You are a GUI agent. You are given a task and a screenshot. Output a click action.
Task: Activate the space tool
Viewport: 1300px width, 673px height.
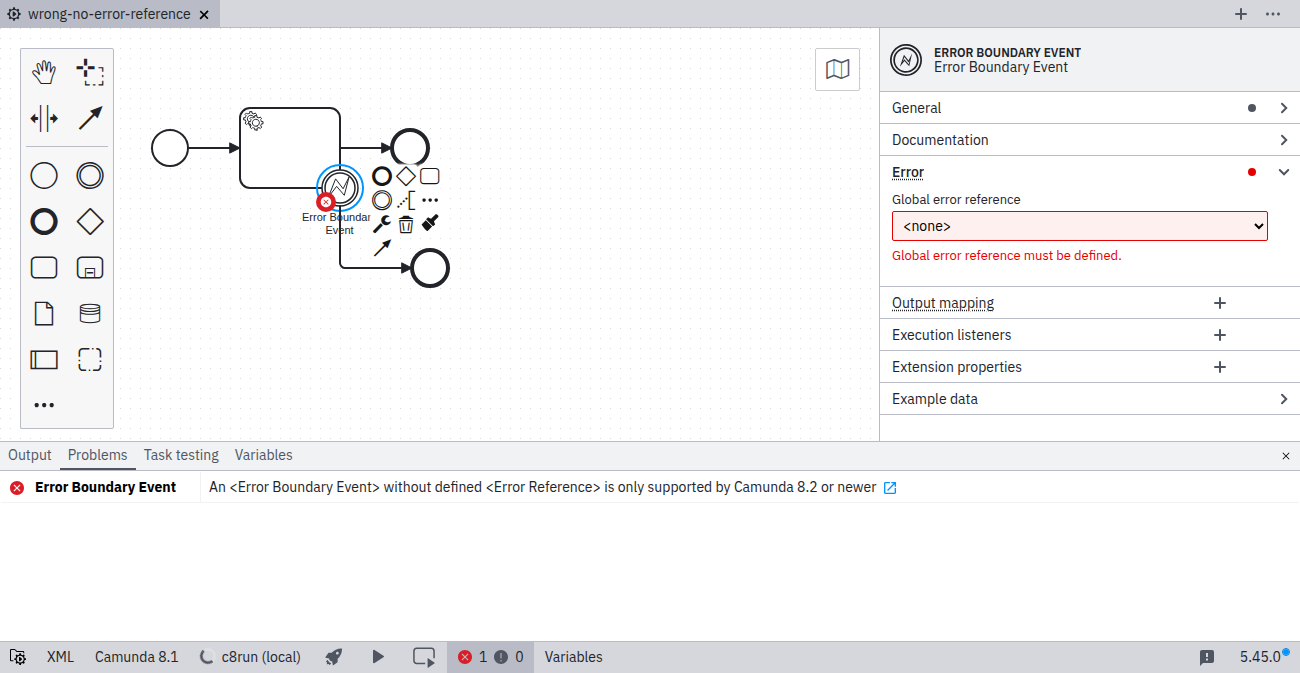click(x=44, y=118)
